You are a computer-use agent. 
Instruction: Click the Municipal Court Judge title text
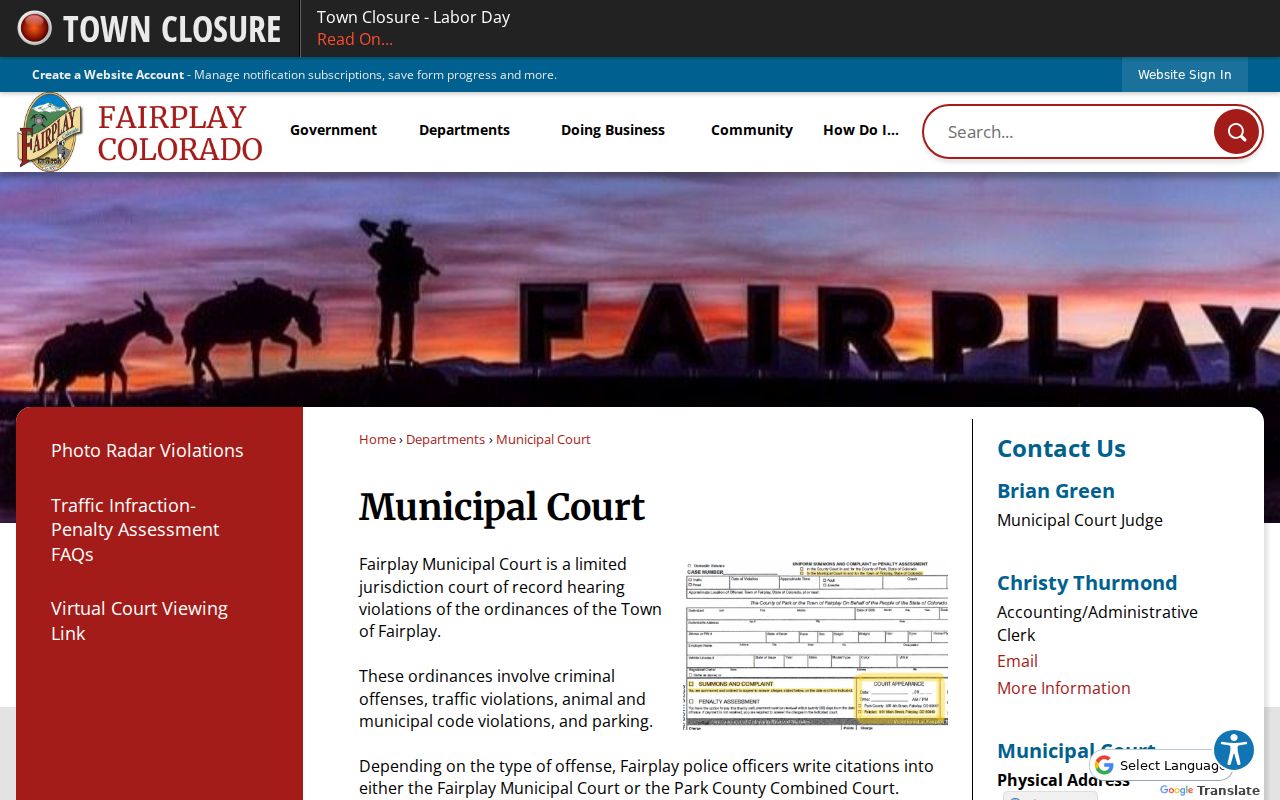coord(1080,520)
